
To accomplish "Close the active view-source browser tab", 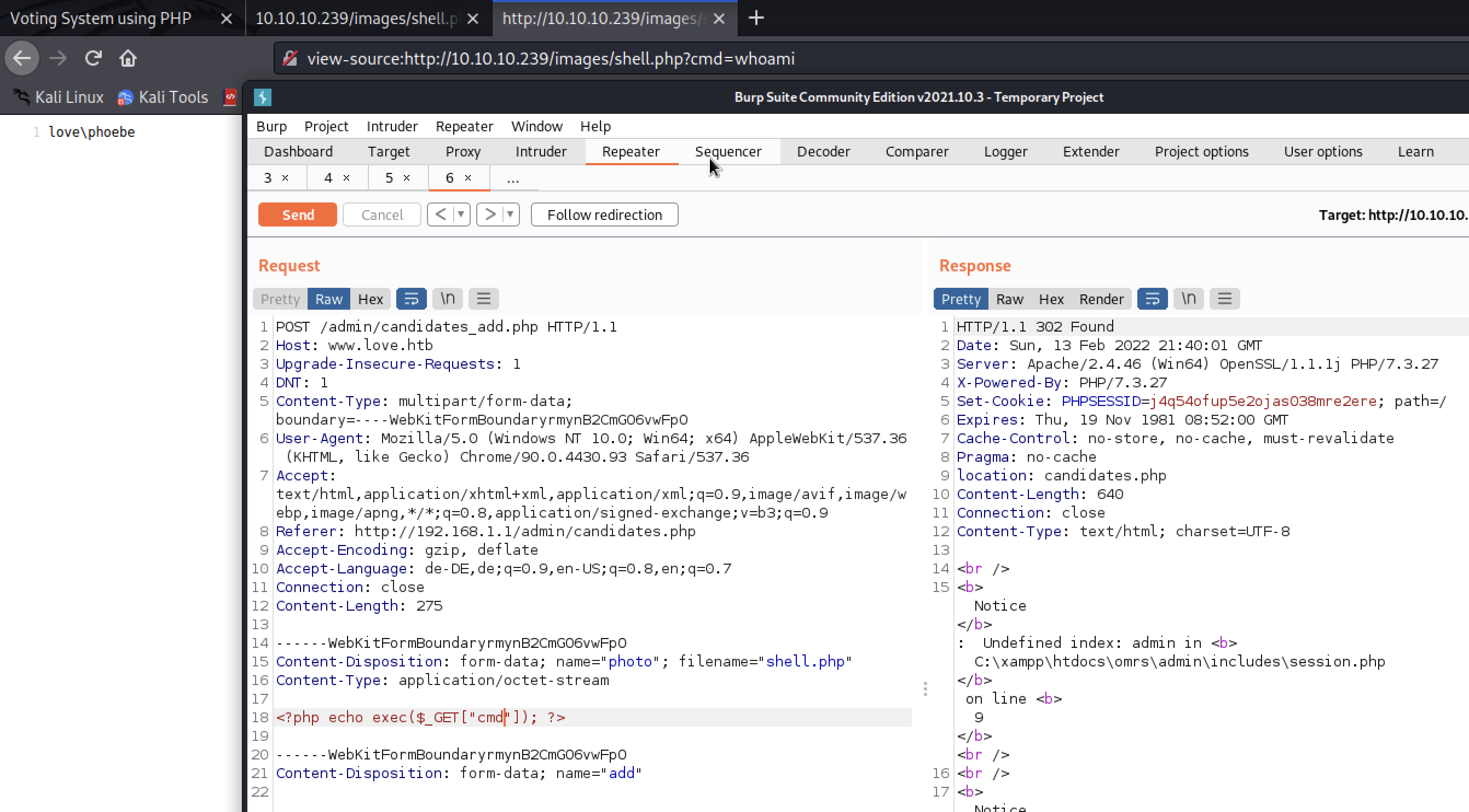I will pyautogui.click(x=719, y=19).
